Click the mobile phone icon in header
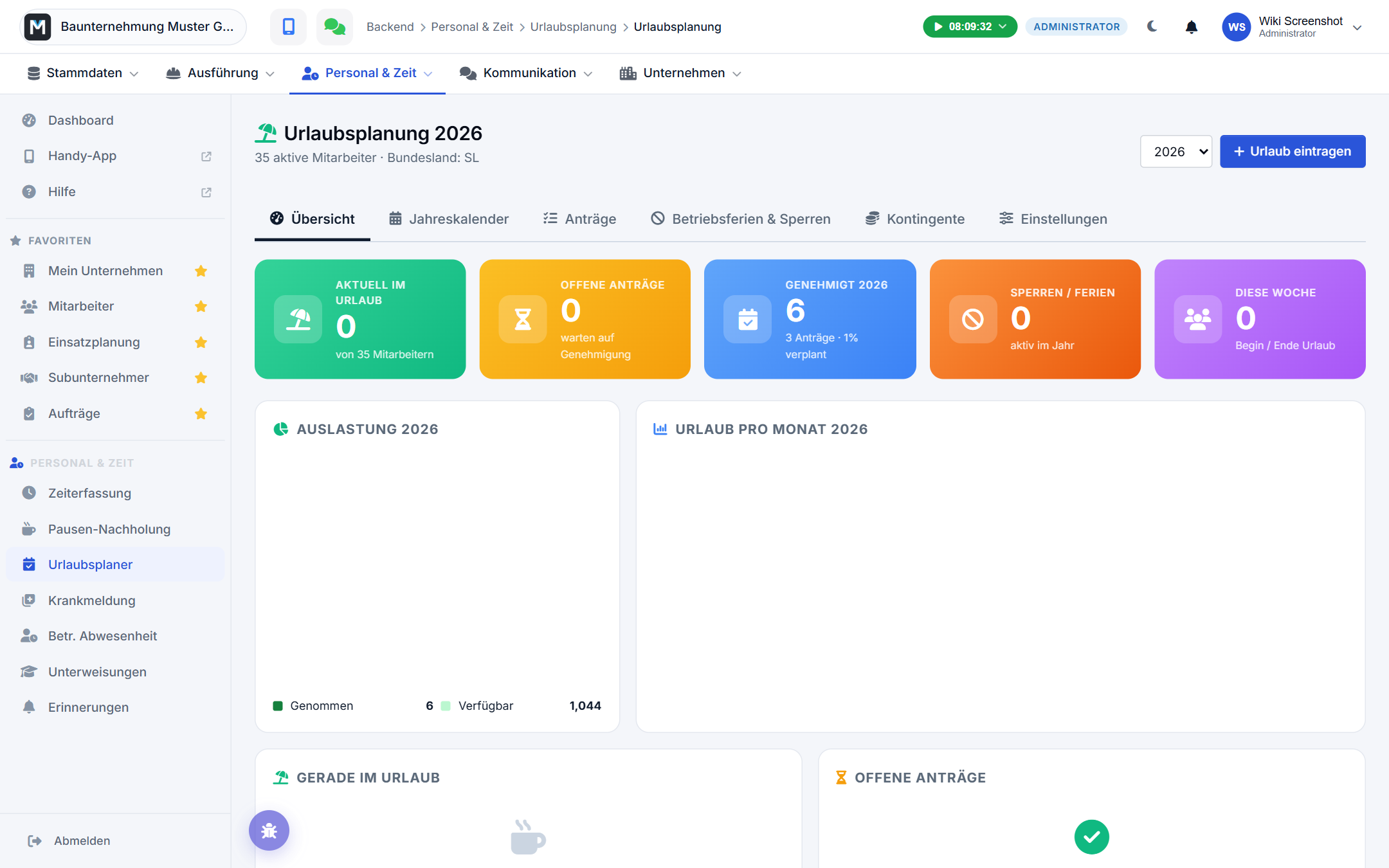 288,26
